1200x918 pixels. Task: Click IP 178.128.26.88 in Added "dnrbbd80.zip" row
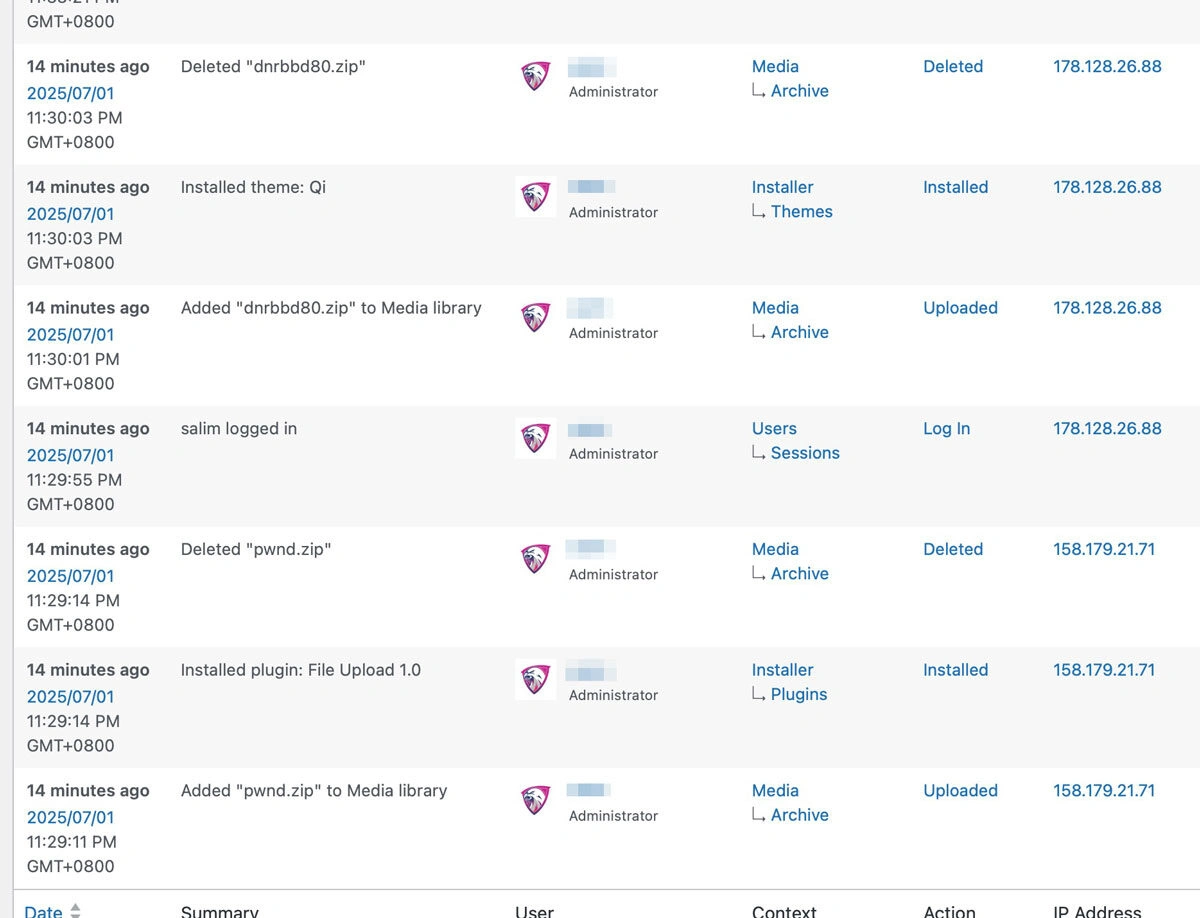(x=1107, y=308)
